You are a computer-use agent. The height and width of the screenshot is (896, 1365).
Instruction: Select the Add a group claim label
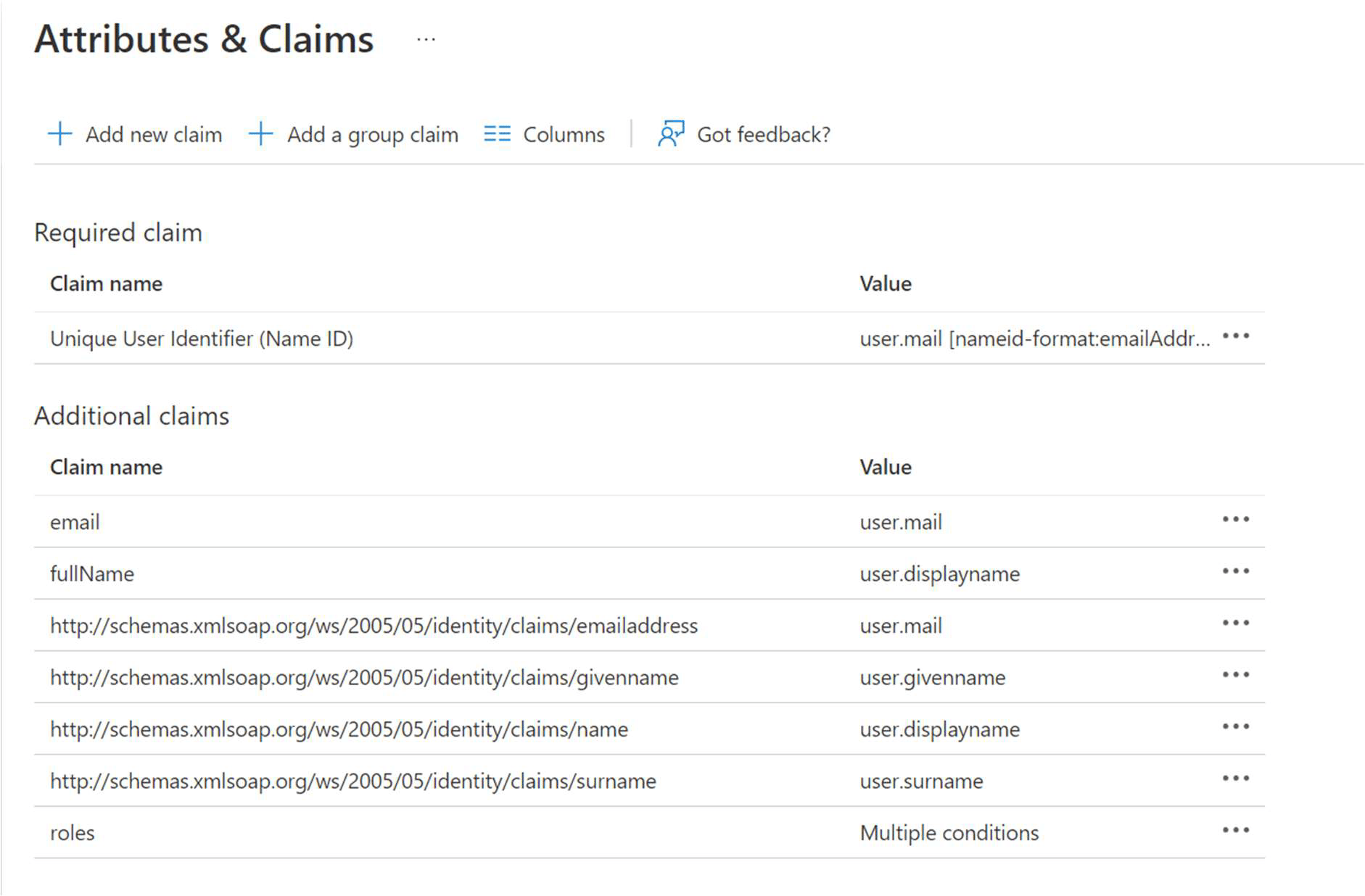[x=372, y=135]
